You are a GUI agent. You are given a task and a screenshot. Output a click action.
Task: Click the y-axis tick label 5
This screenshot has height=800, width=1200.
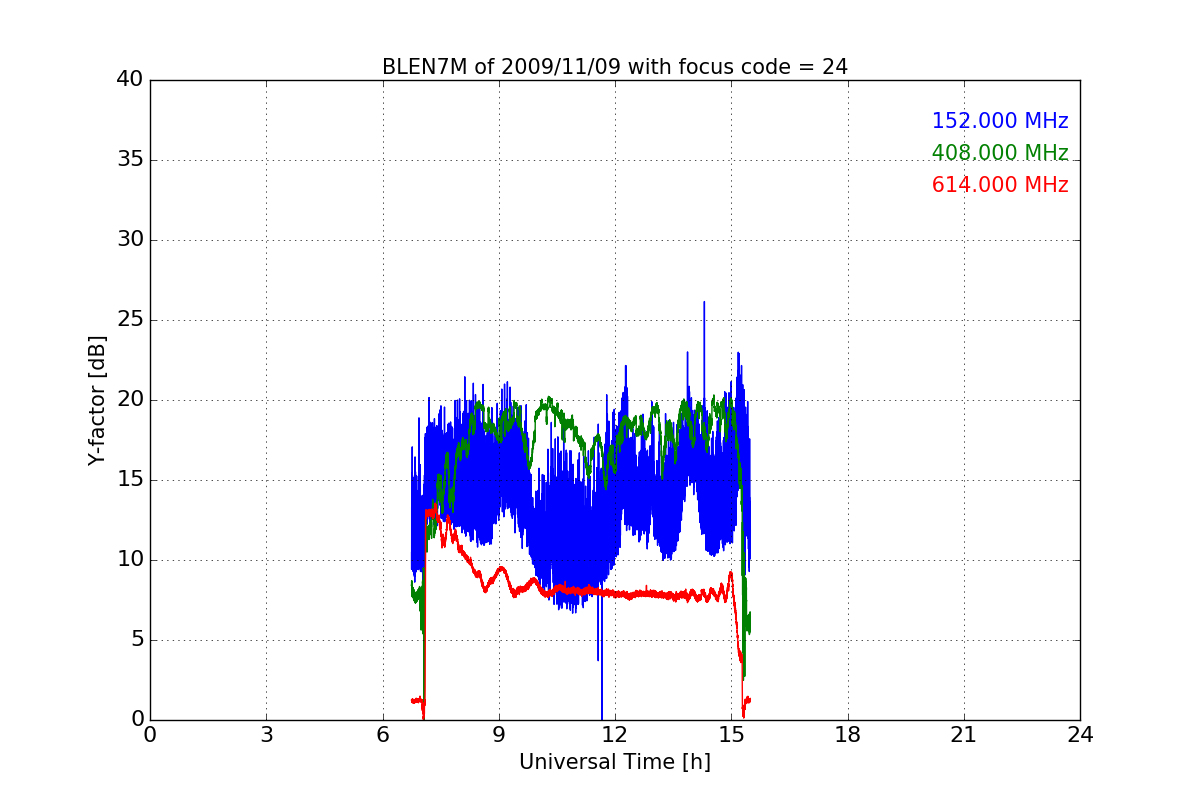click(137, 640)
